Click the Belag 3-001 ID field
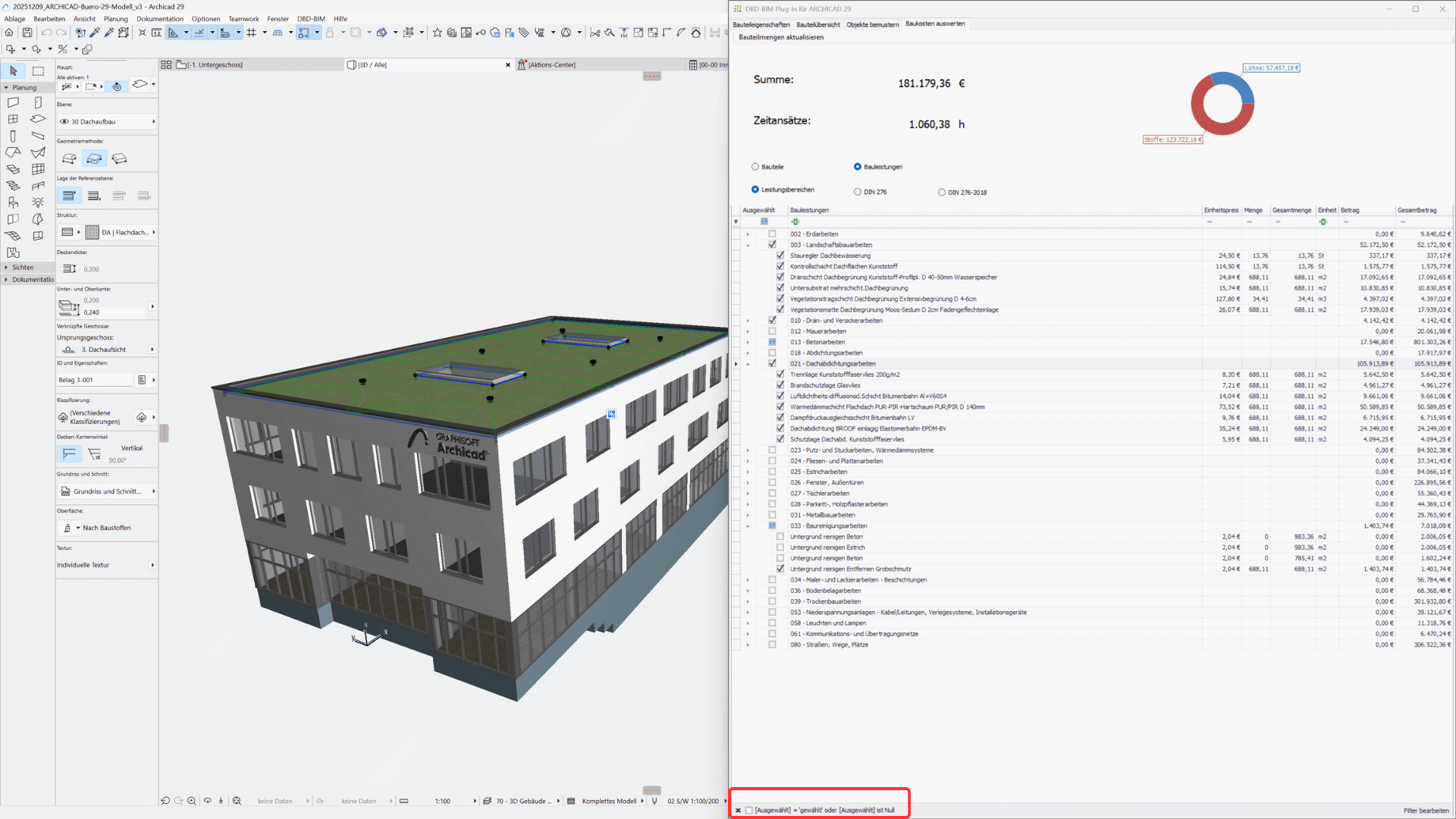This screenshot has width=1456, height=819. [95, 380]
